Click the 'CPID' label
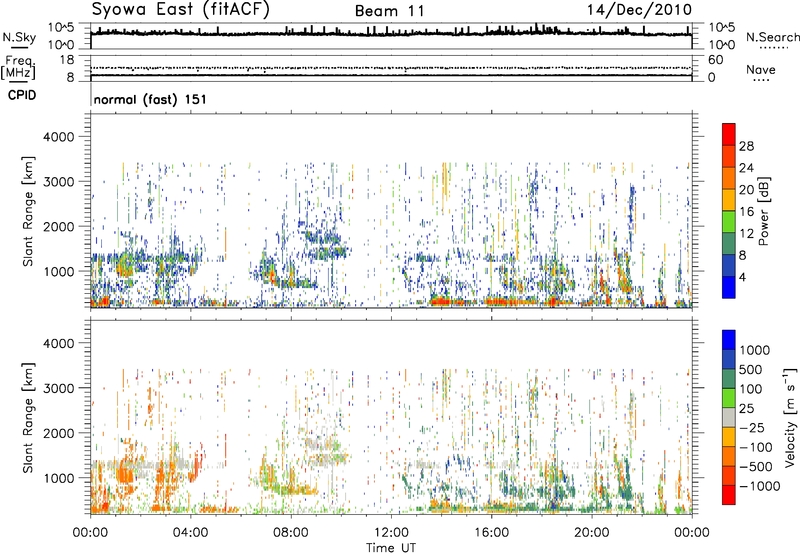800x554 pixels. [x=22, y=95]
